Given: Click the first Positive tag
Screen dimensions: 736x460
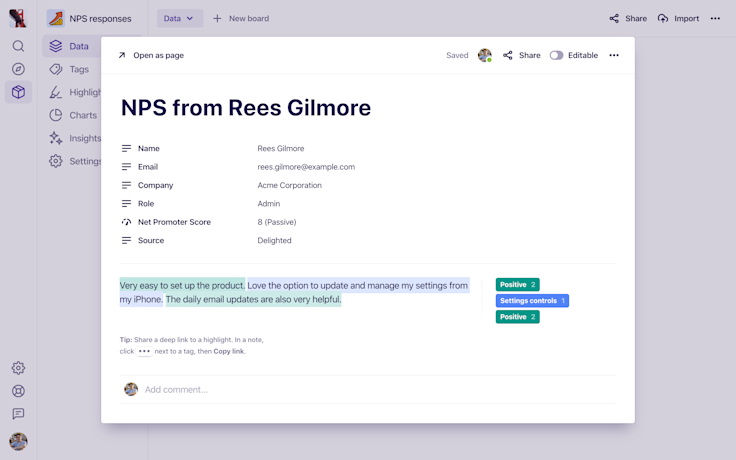Looking at the screenshot, I should (517, 284).
